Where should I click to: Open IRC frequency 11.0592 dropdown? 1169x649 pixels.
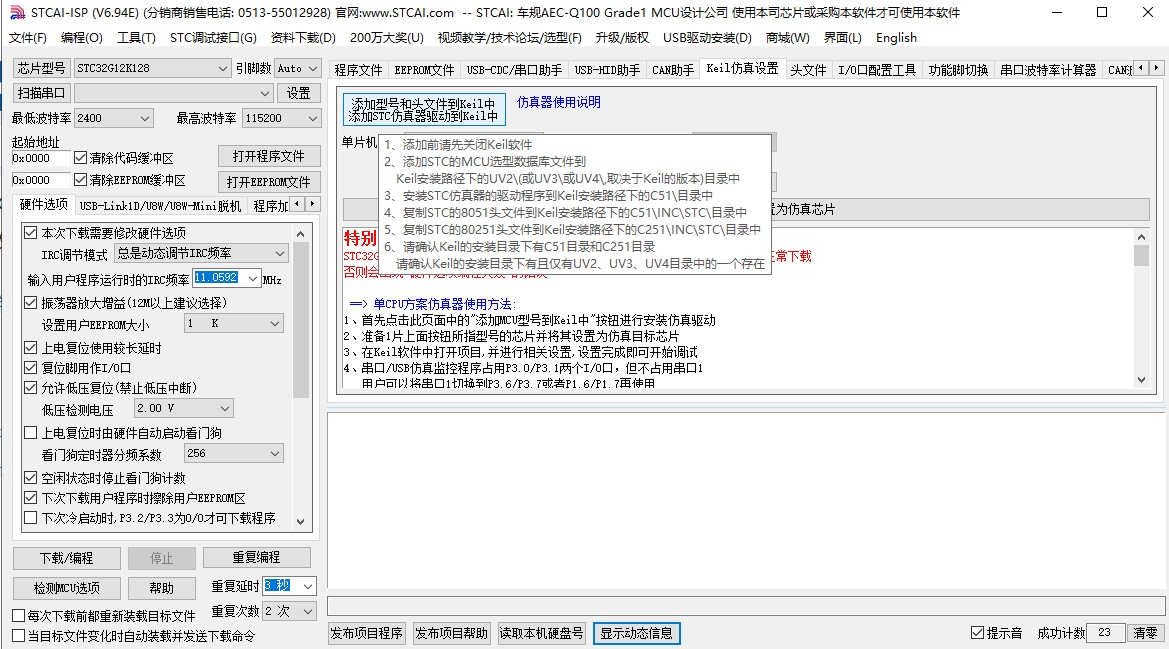tap(253, 279)
